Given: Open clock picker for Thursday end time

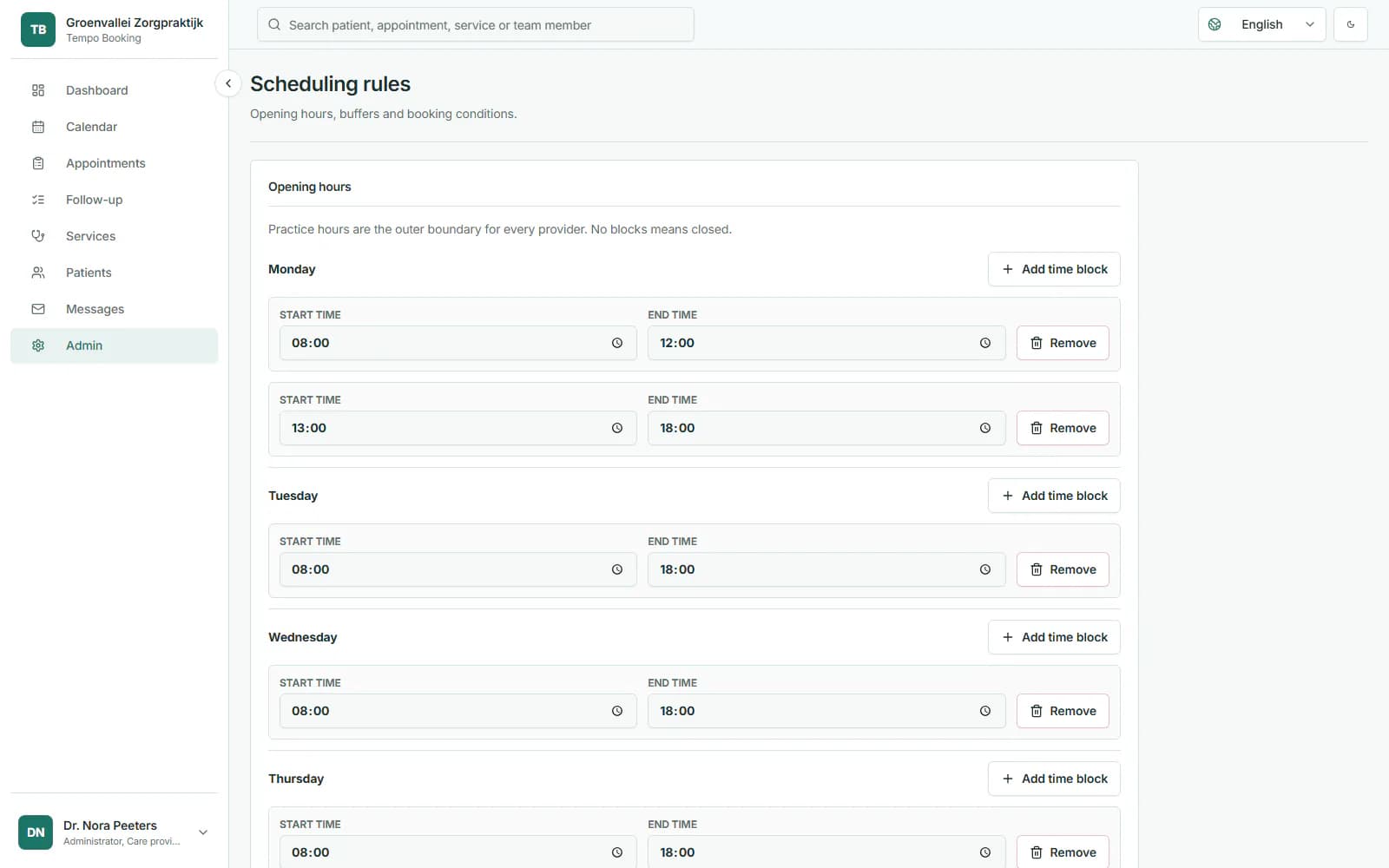Looking at the screenshot, I should 985,852.
